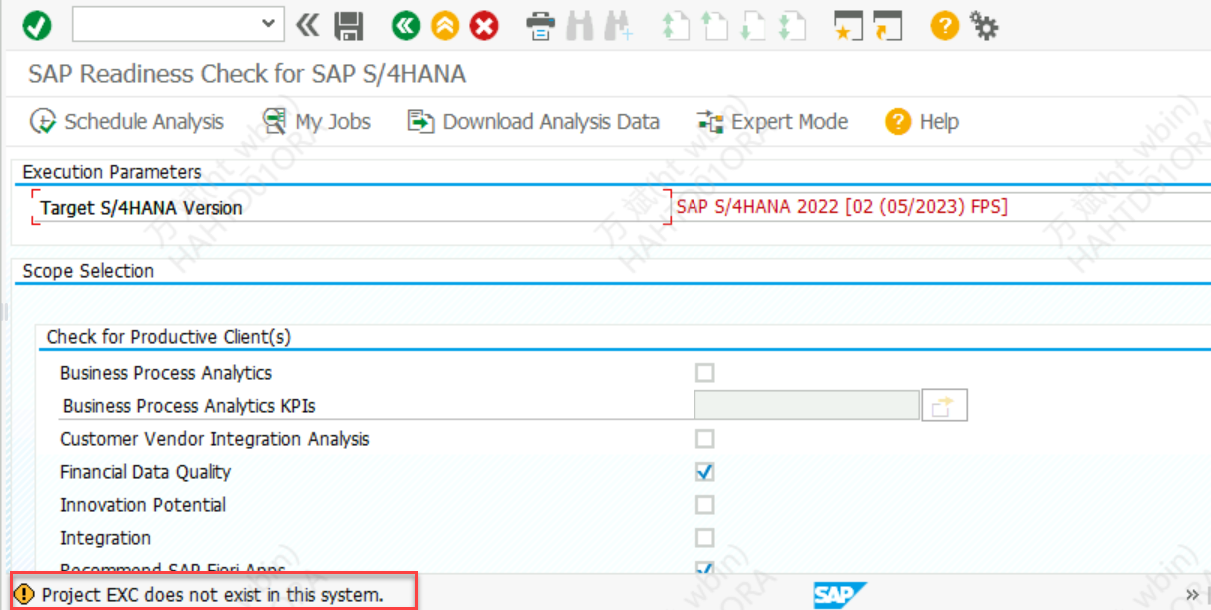The height and width of the screenshot is (610, 1211).
Task: Click the Find Next binoculars icon
Action: point(618,25)
